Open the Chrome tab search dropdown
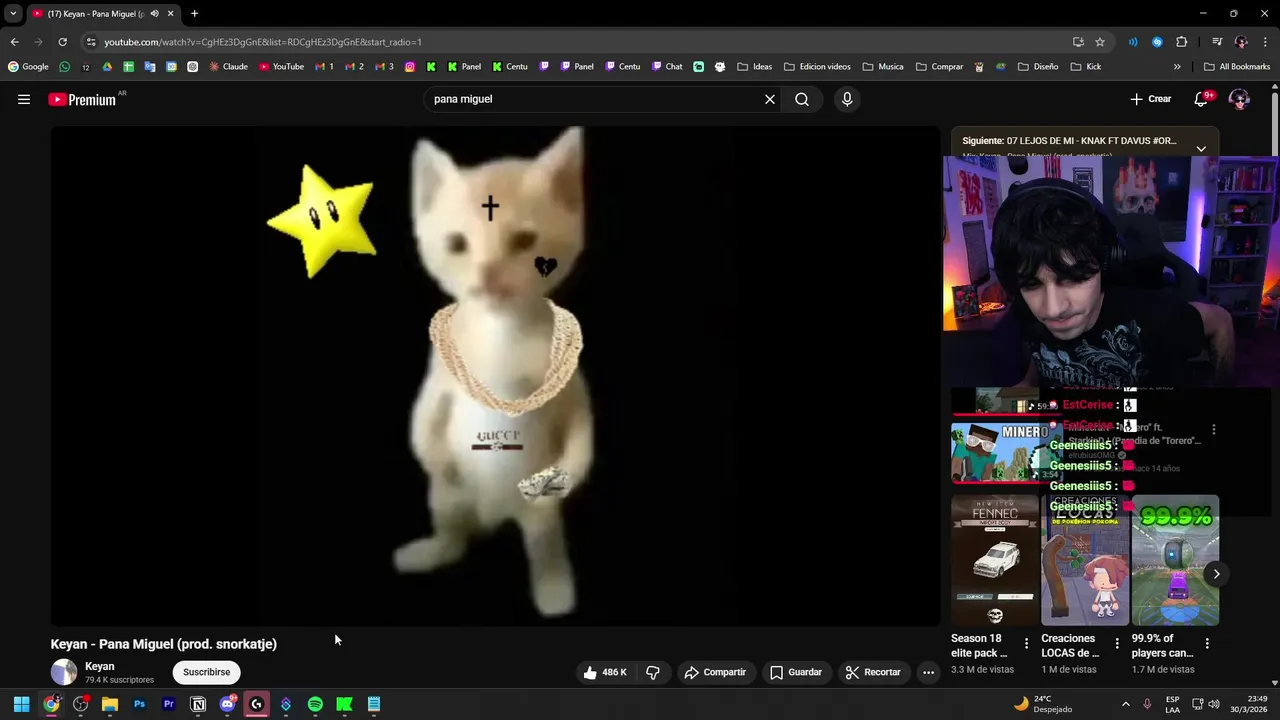The width and height of the screenshot is (1280, 720). point(13,13)
